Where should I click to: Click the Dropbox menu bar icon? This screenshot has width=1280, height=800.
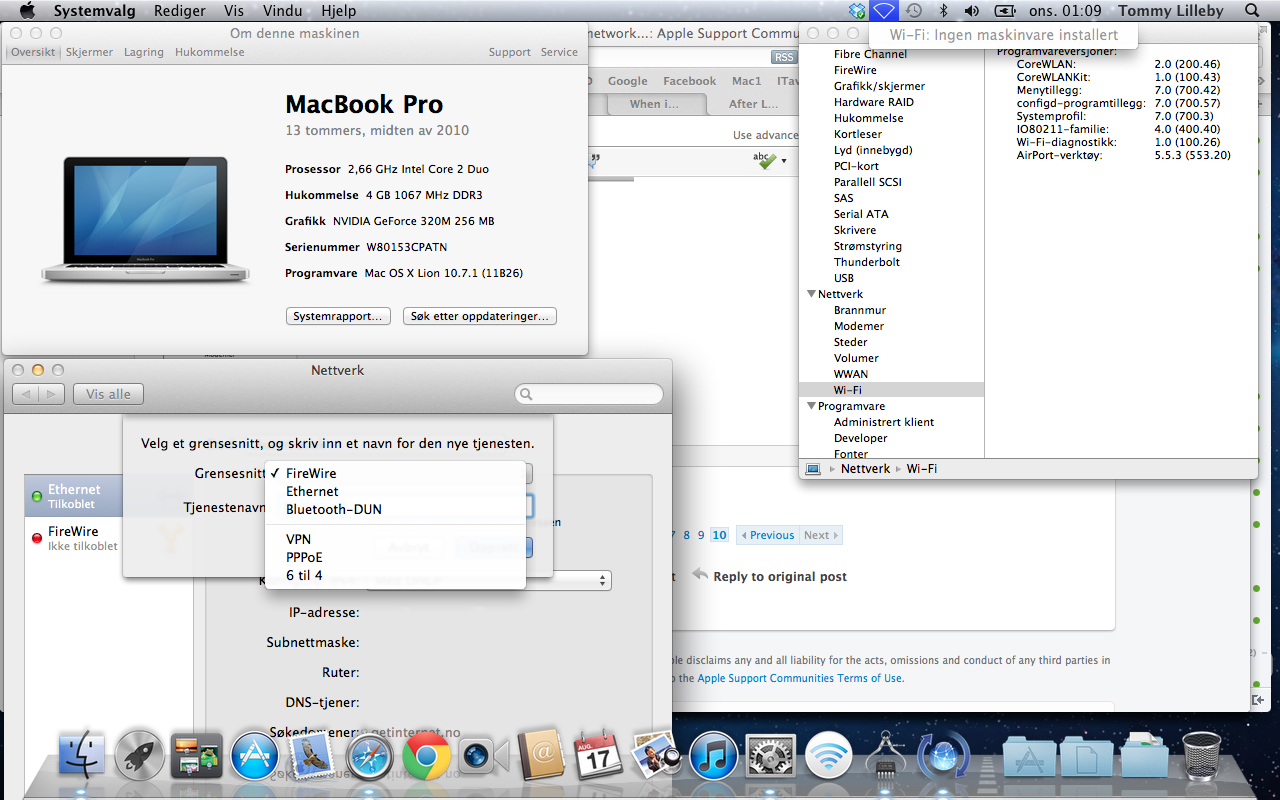(x=856, y=11)
